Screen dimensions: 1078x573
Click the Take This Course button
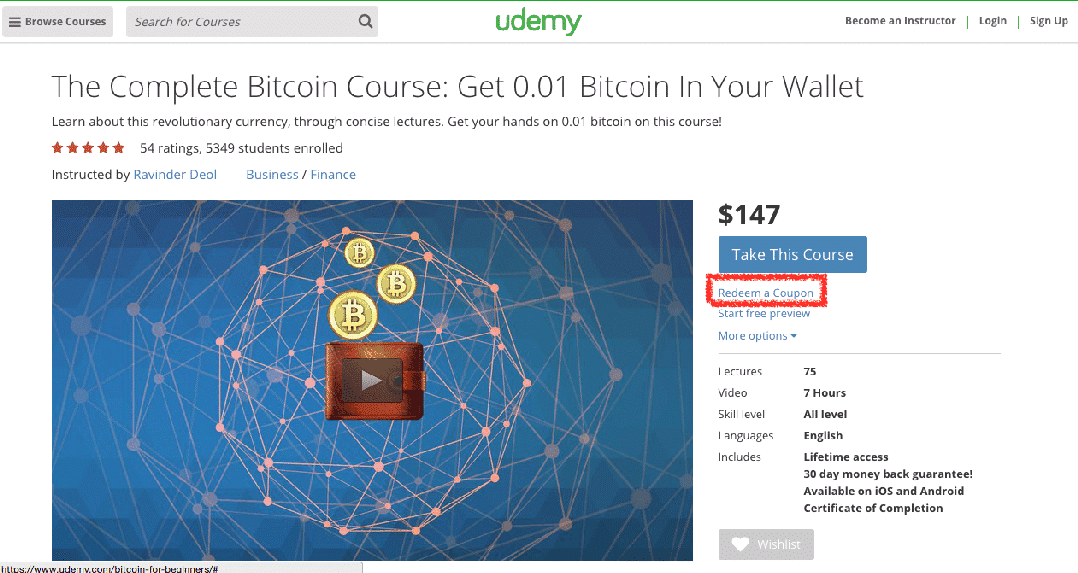[x=793, y=255]
